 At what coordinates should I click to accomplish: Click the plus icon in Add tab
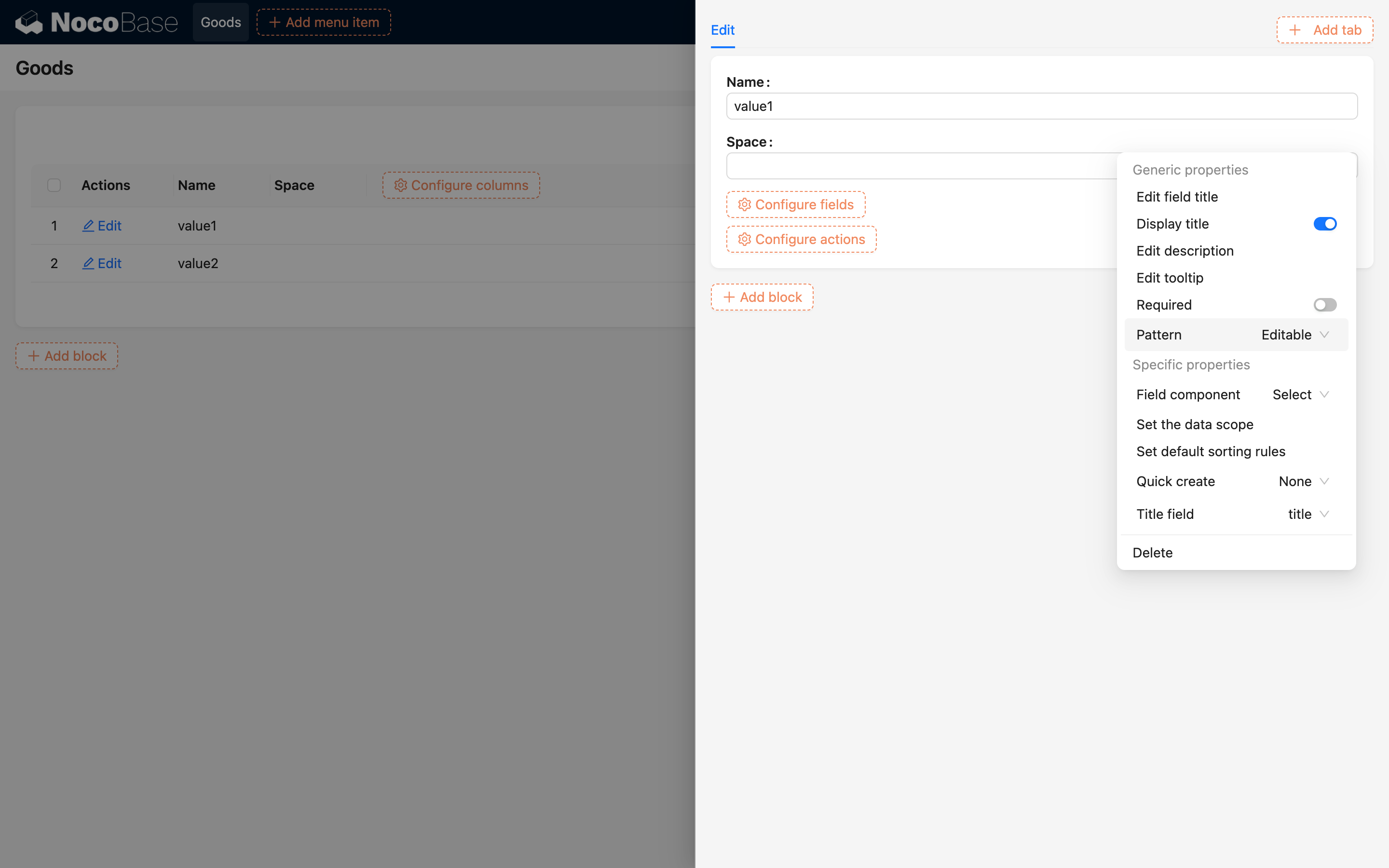click(x=1295, y=30)
